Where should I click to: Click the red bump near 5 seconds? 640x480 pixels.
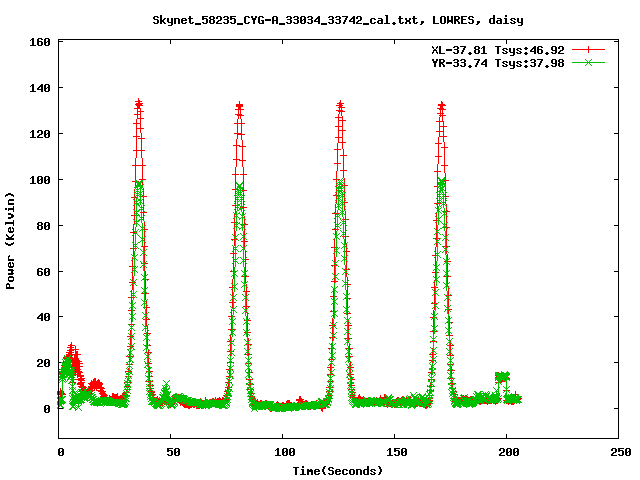pos(73,351)
